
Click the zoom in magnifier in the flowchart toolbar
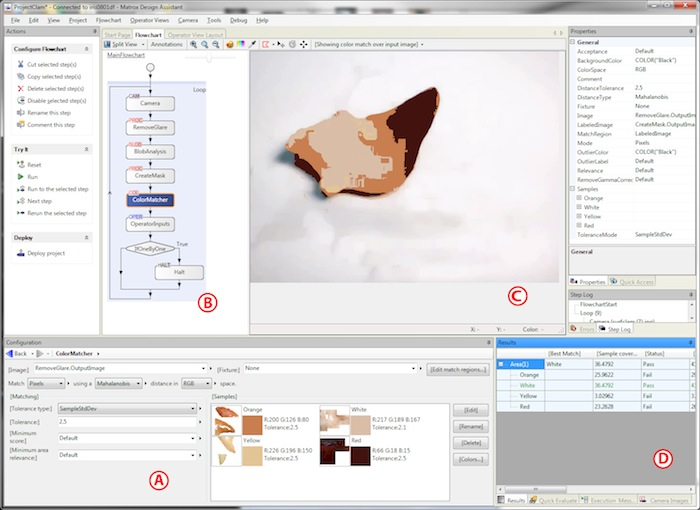[192, 45]
